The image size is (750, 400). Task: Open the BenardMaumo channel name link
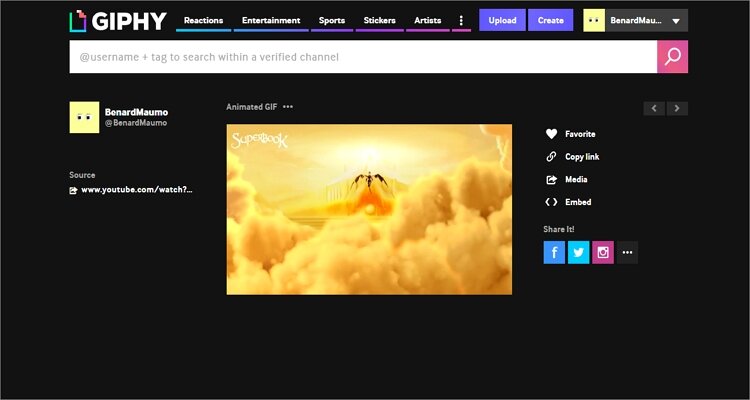[136, 112]
